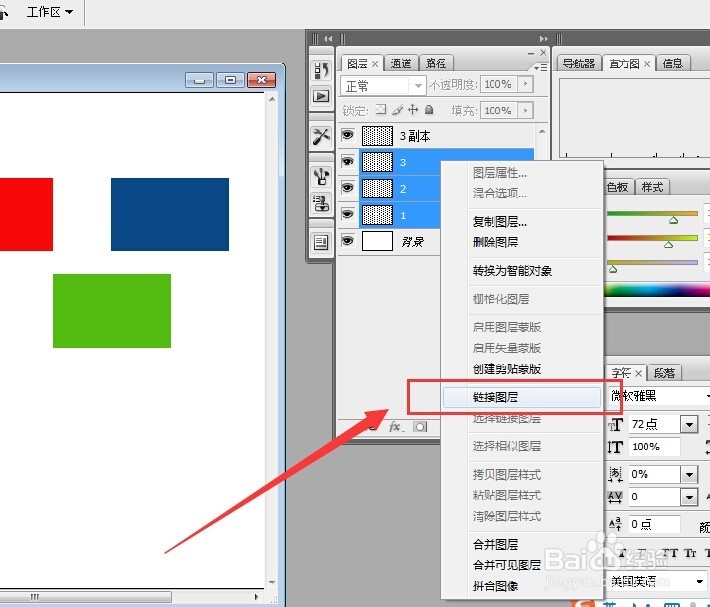Open the Layer Comps icon in dock
The width and height of the screenshot is (710, 607).
(321, 242)
